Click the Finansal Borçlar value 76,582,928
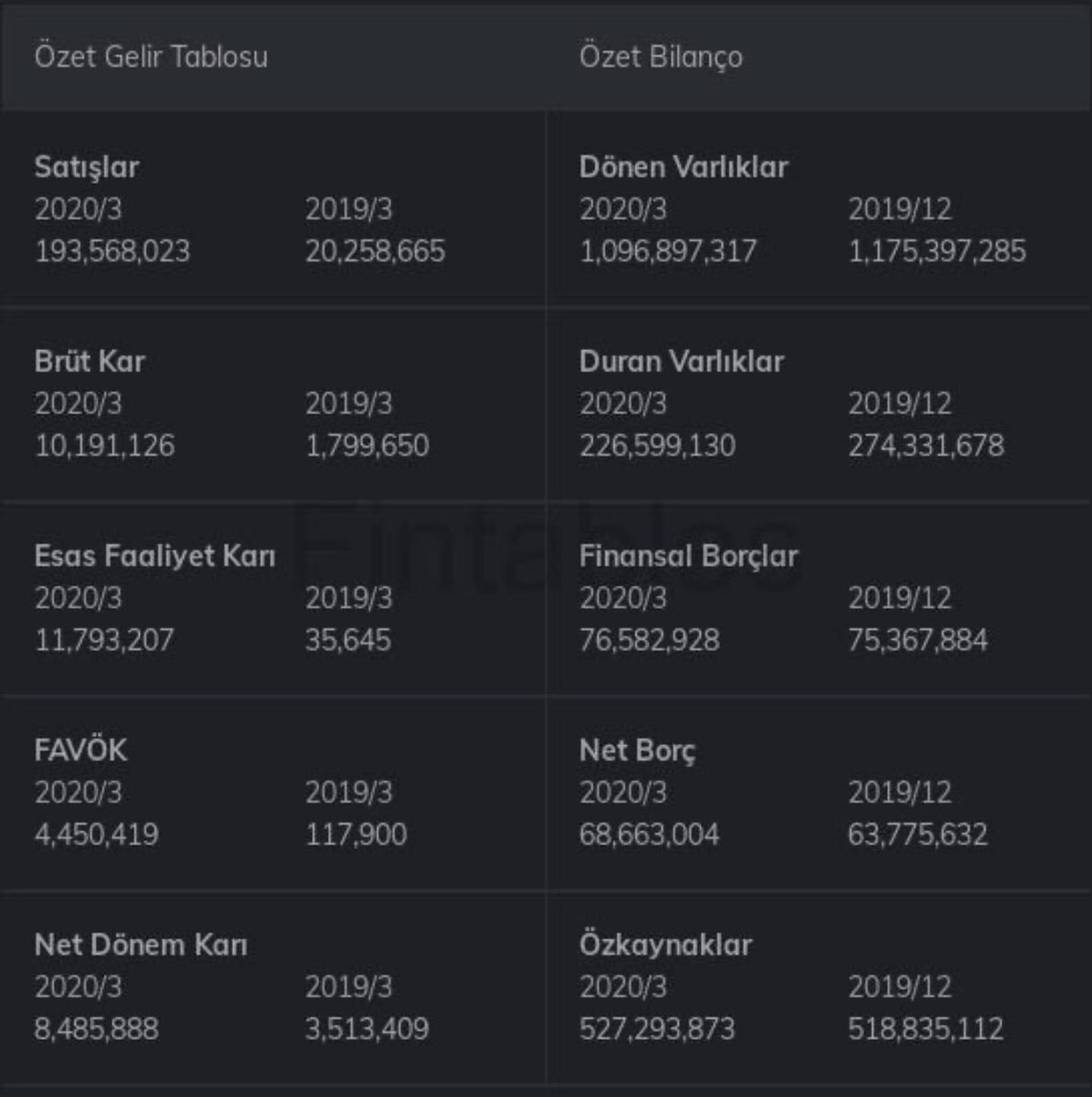Screen dimensions: 1092x1097 click(x=649, y=640)
